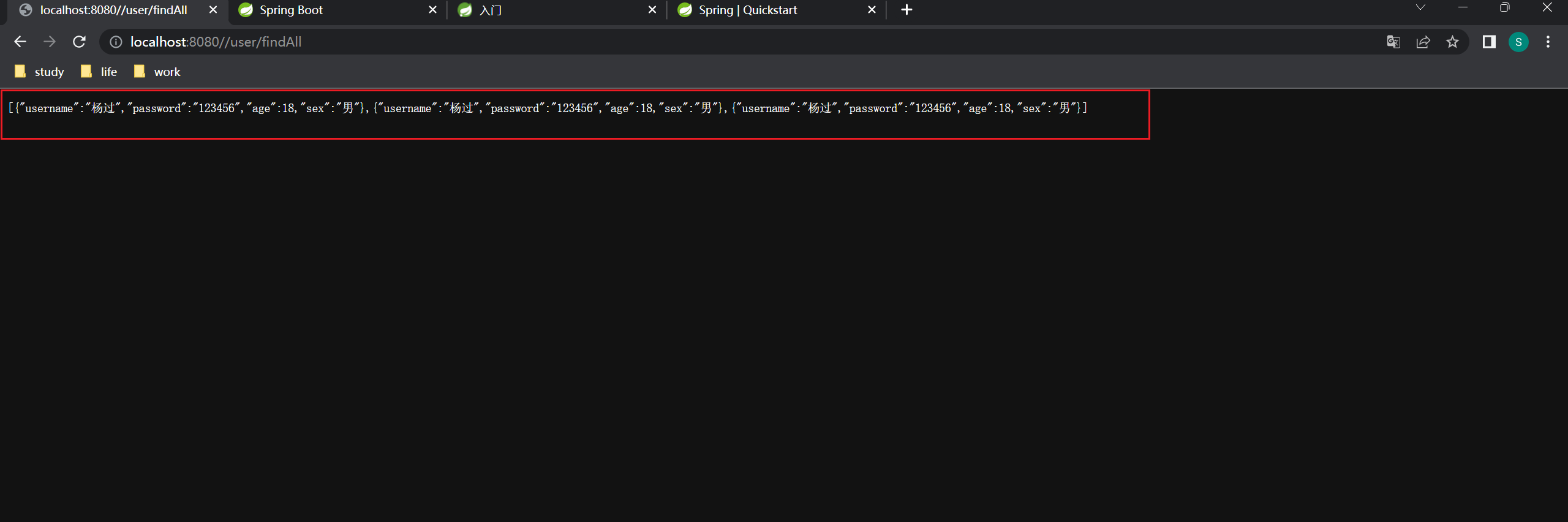The width and height of the screenshot is (1568, 522).
Task: Open the work bookmarks folder
Action: tap(157, 72)
